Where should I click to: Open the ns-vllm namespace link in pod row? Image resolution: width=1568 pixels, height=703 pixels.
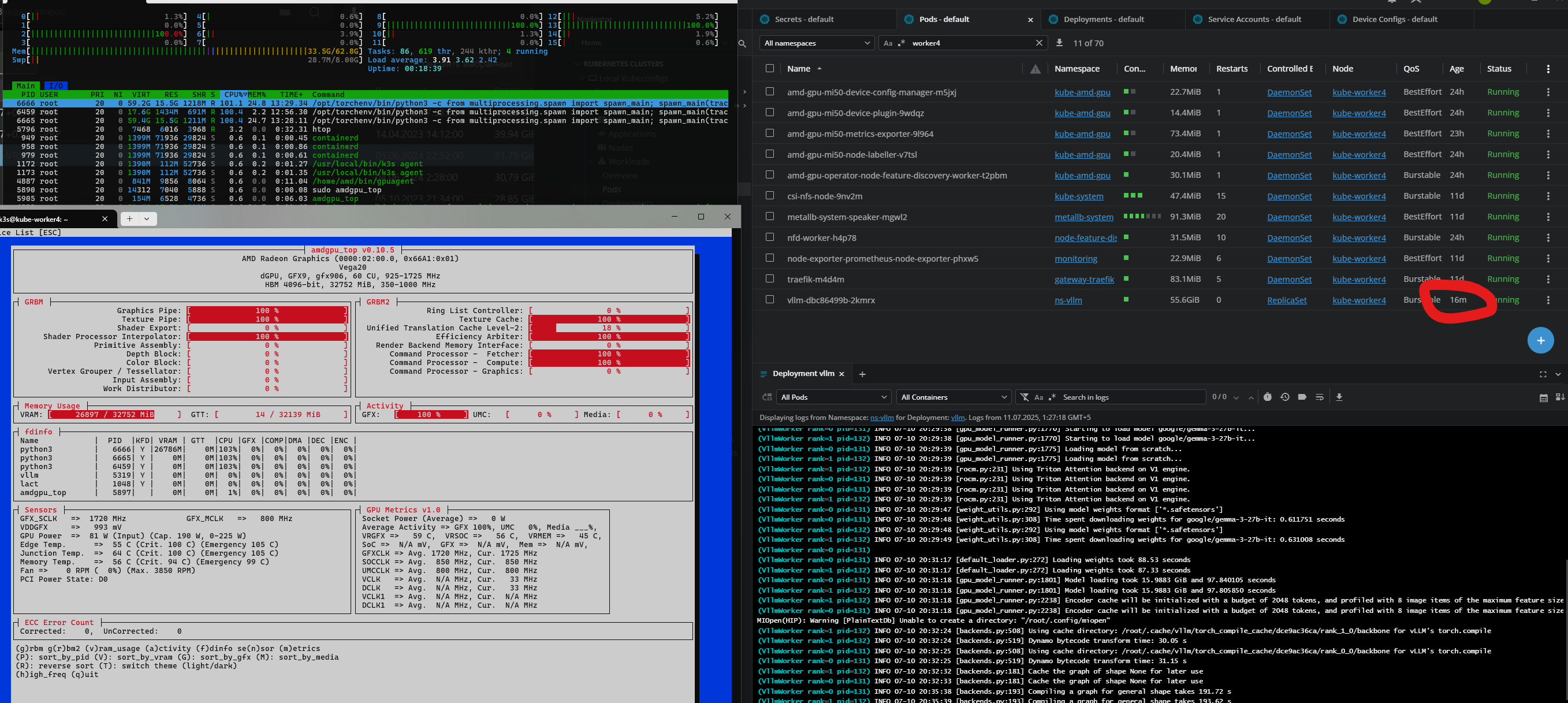click(1068, 300)
